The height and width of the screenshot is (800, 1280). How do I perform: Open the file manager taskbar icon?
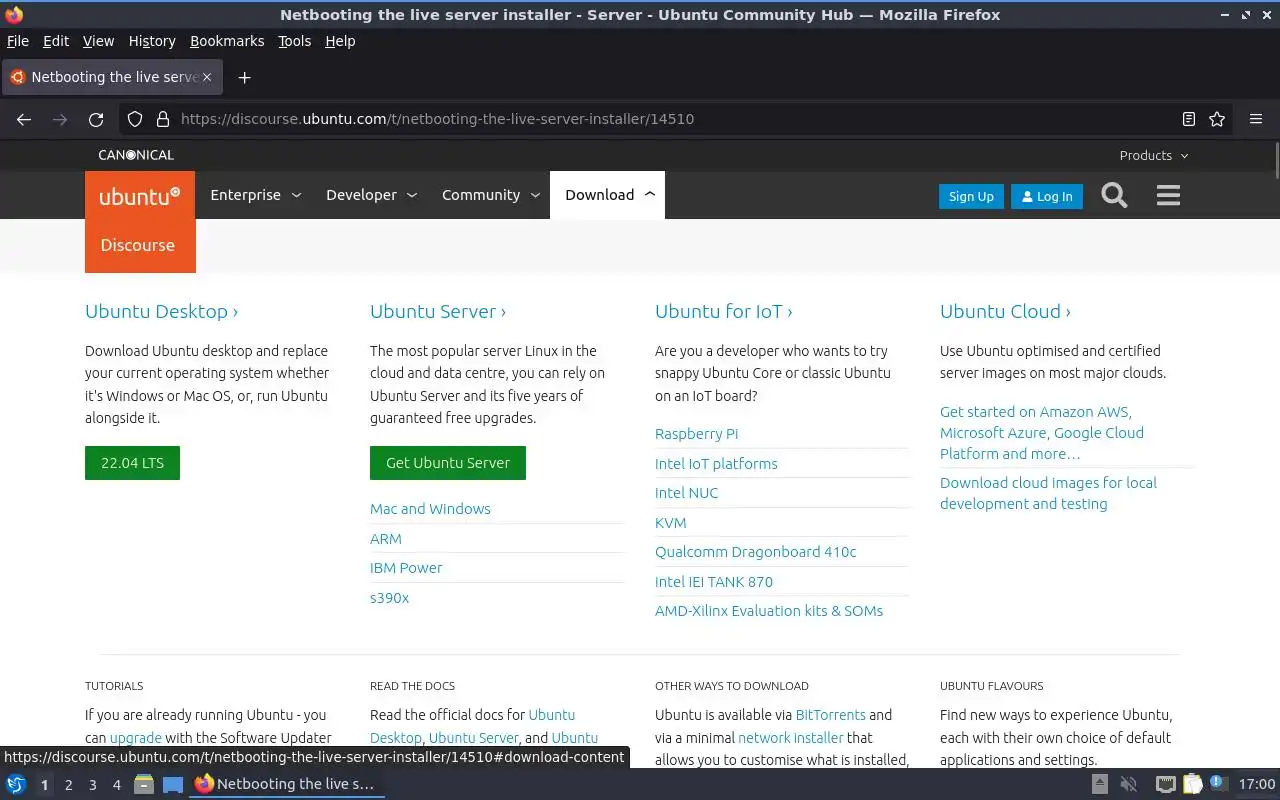pos(144,784)
